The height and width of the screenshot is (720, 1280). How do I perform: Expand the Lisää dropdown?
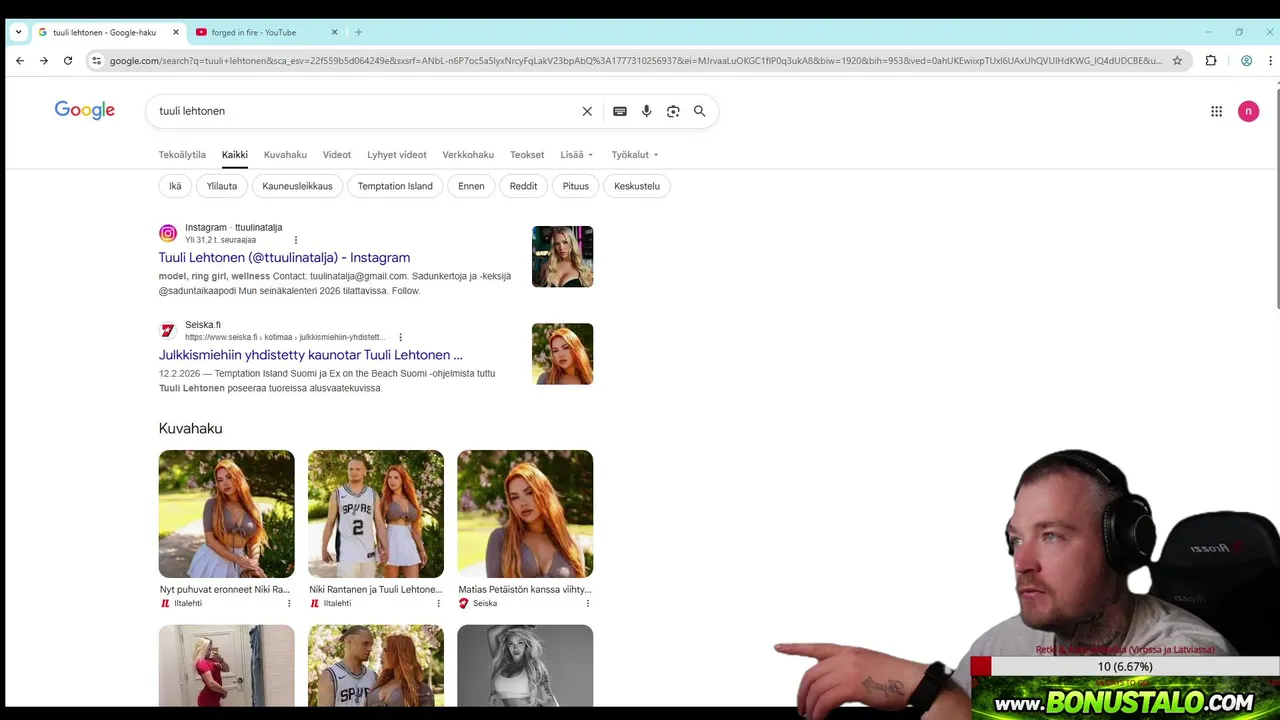(577, 155)
